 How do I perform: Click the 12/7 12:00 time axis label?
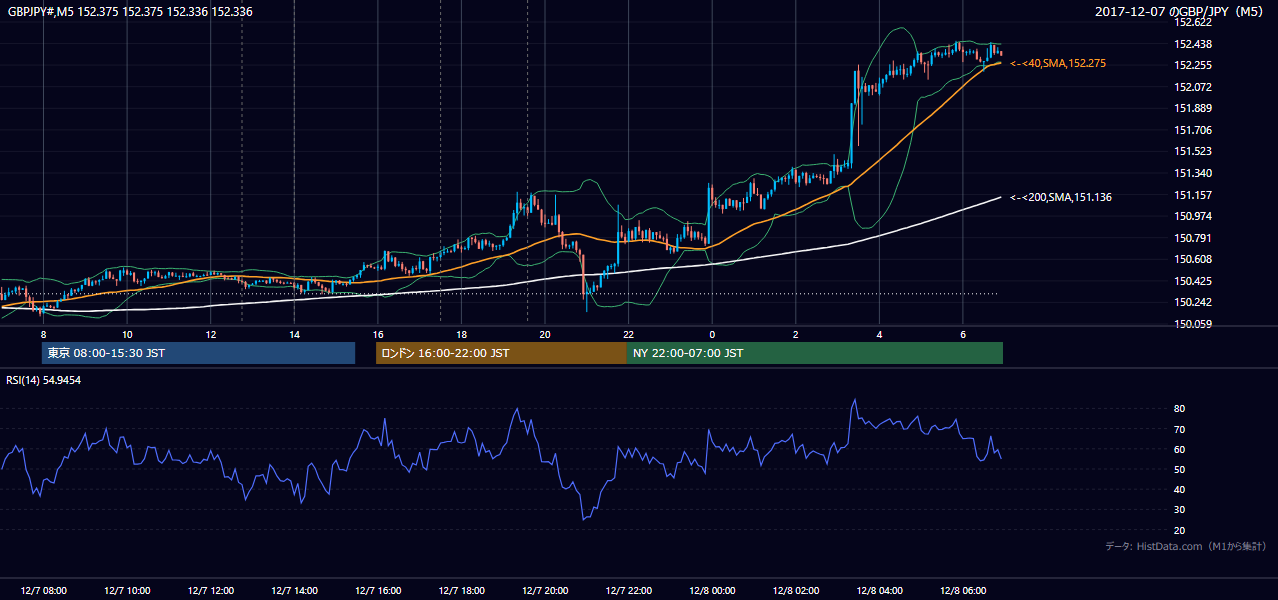pyautogui.click(x=211, y=590)
